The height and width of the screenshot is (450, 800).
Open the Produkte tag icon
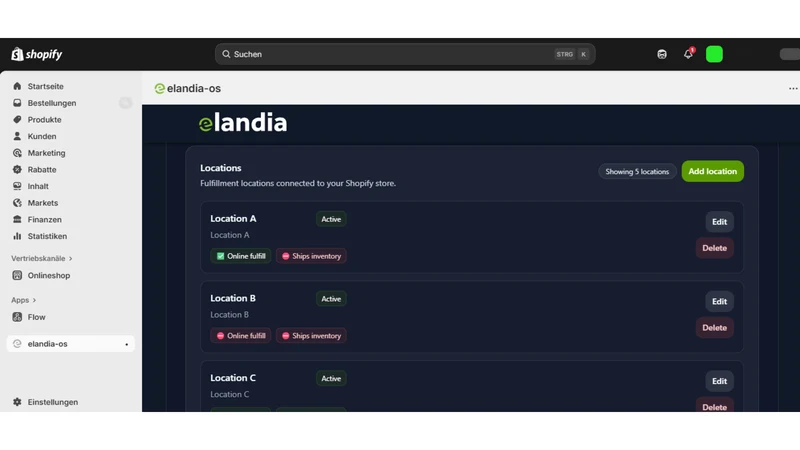[17, 119]
